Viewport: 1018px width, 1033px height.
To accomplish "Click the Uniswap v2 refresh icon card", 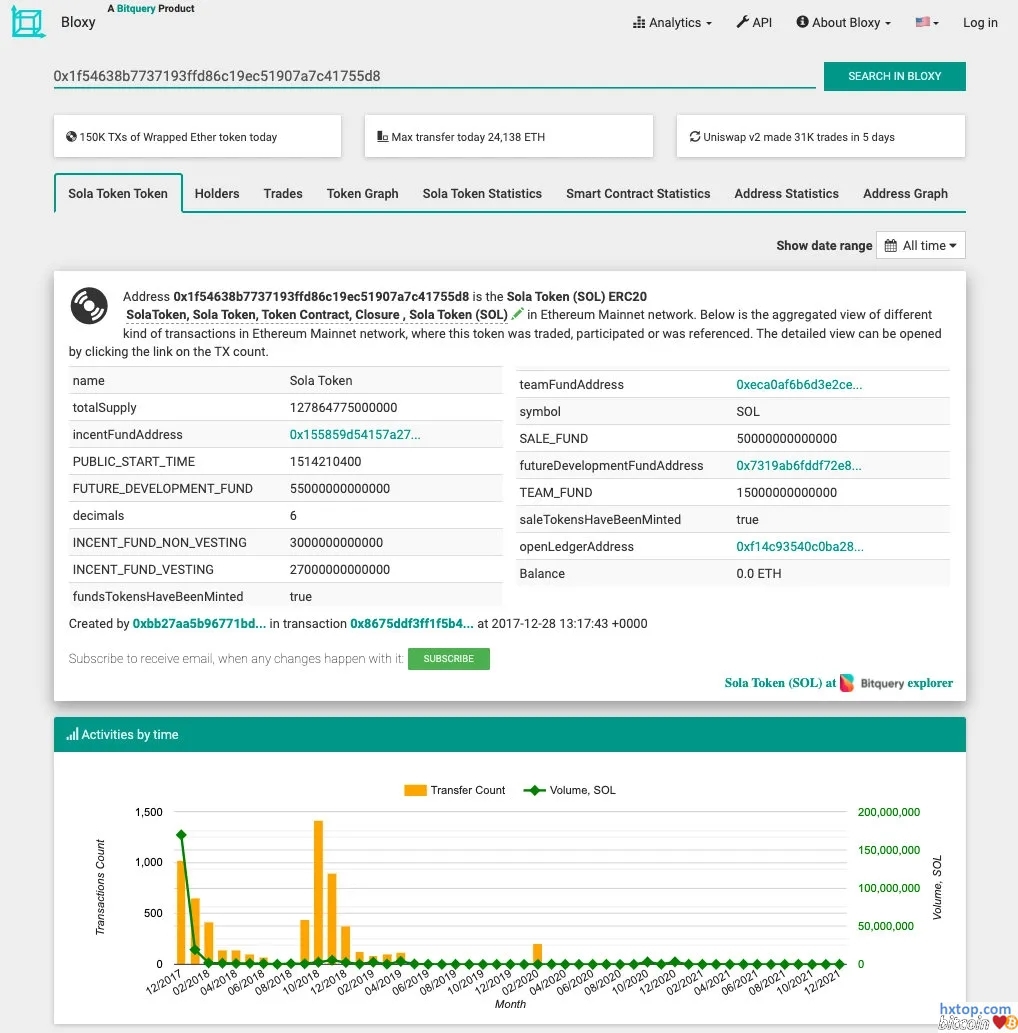I will click(x=695, y=137).
